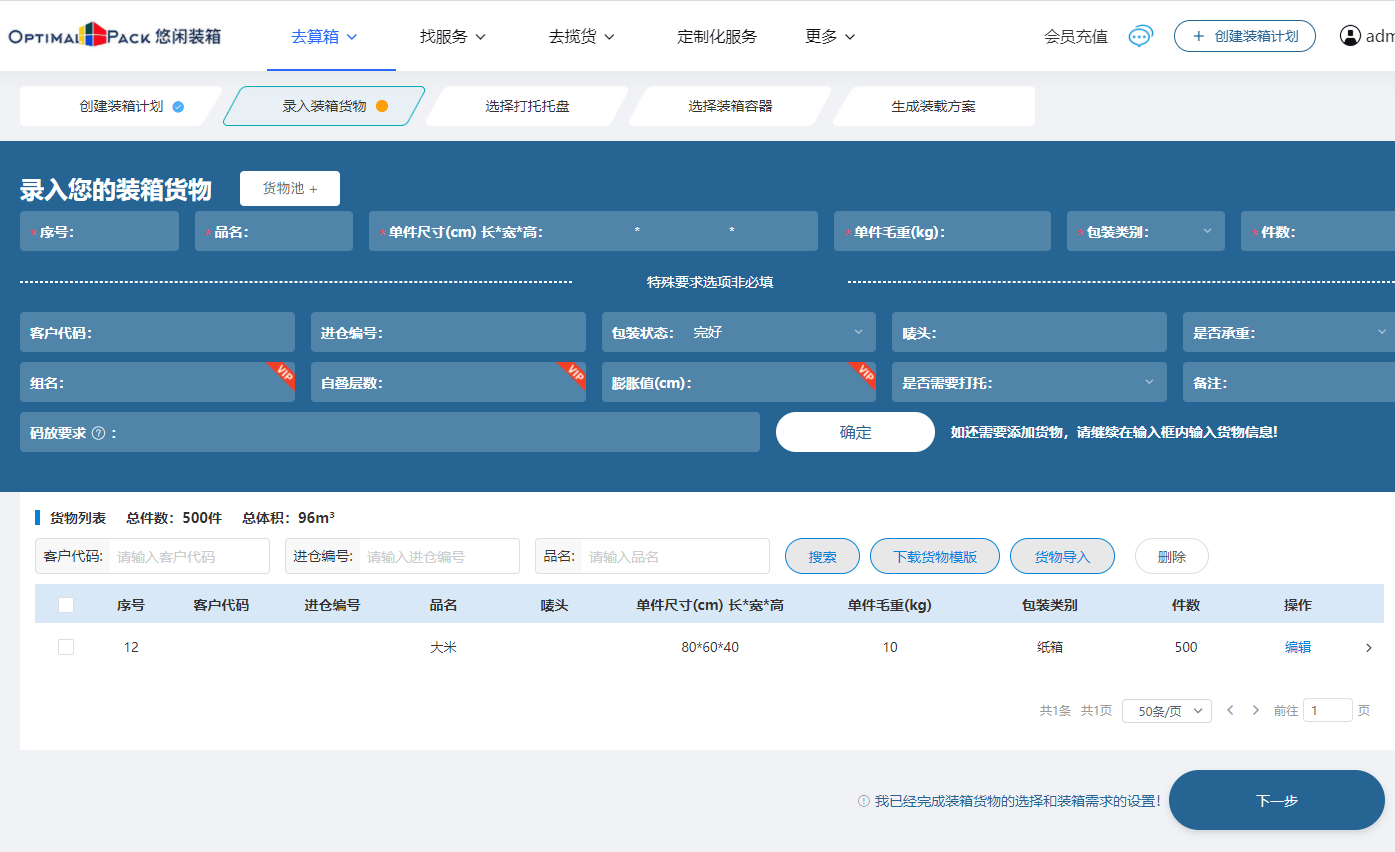The image size is (1395, 852).
Task: Open the 找服务 menu
Action: (x=452, y=37)
